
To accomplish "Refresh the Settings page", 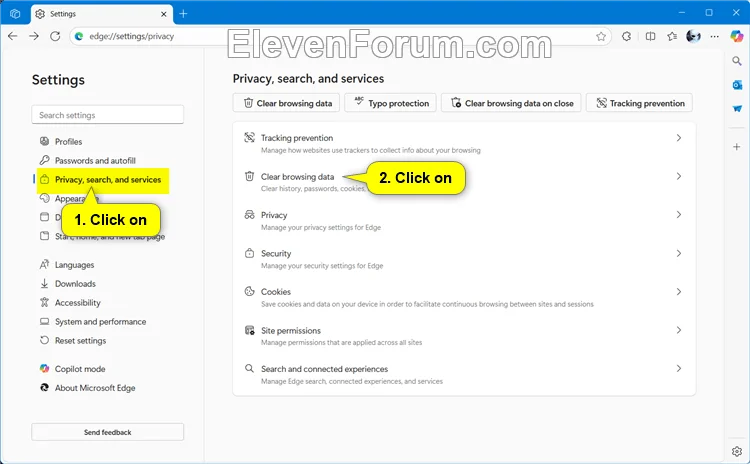I will 55,36.
